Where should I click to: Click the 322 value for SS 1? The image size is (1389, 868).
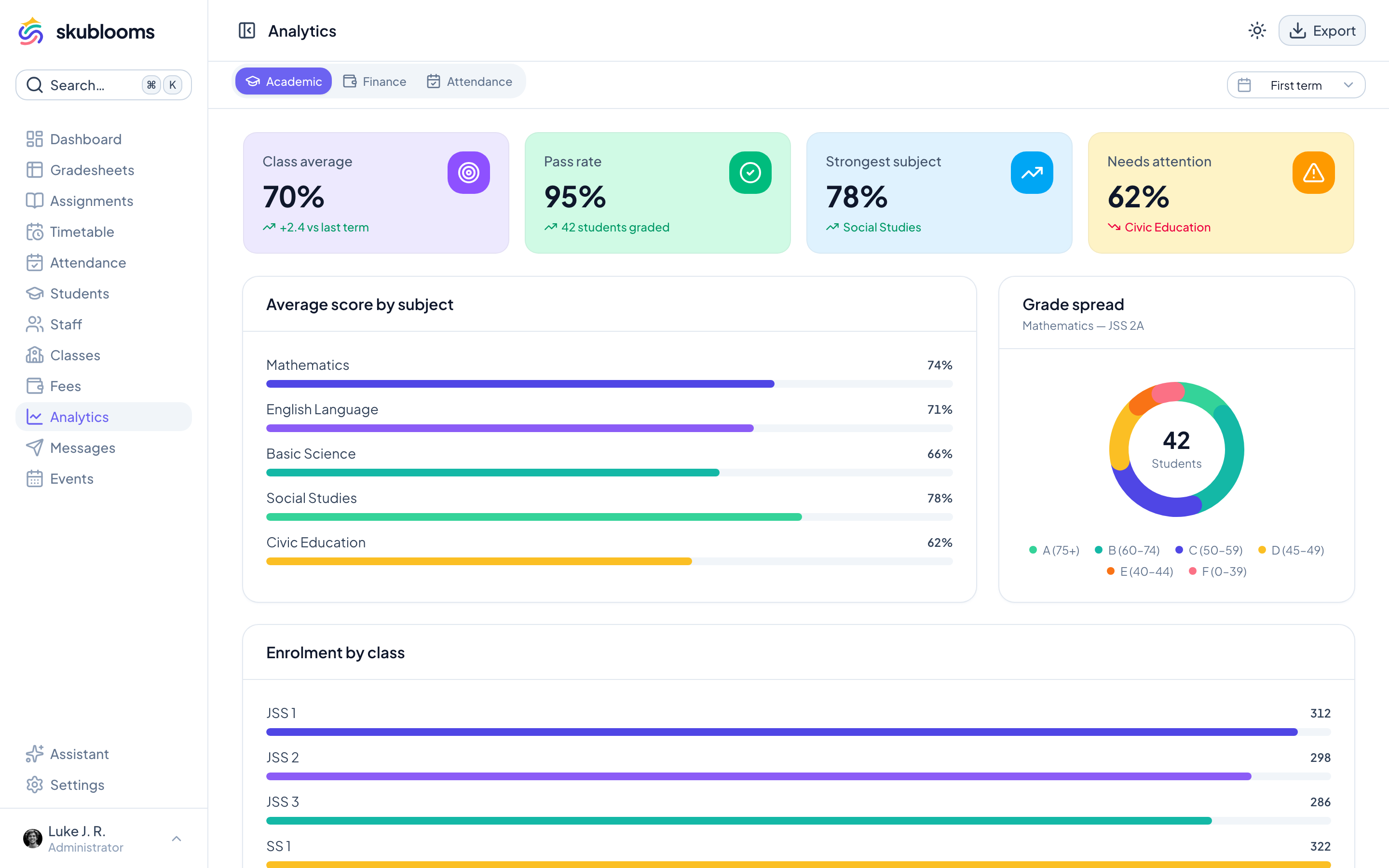(1320, 846)
